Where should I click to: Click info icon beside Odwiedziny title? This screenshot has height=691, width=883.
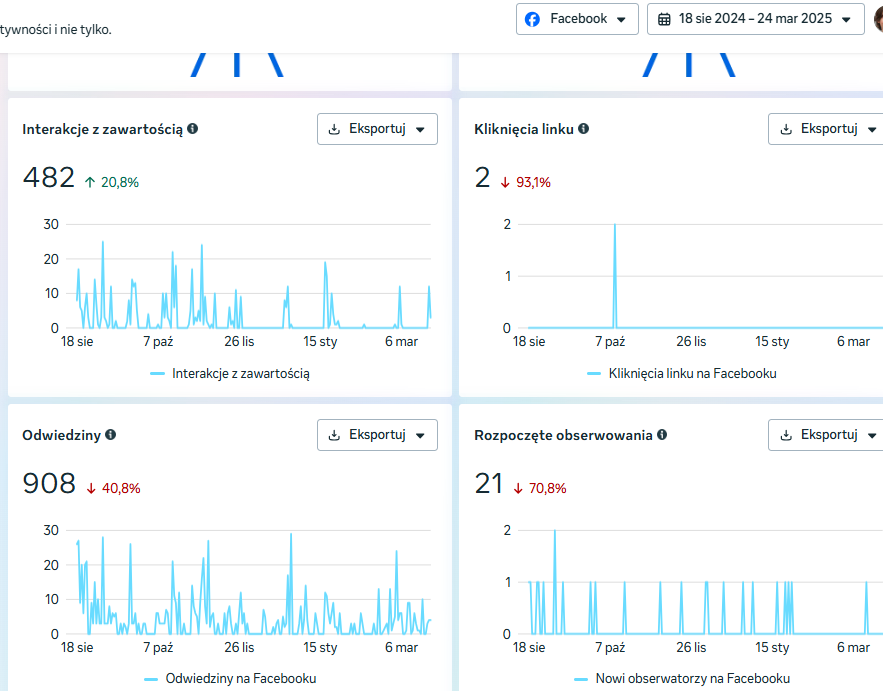click(x=110, y=434)
